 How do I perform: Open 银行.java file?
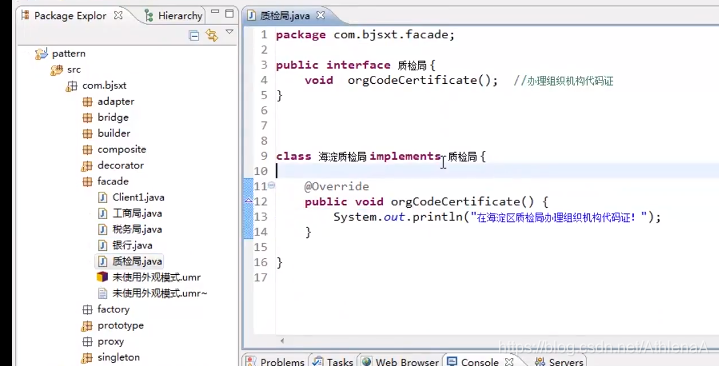pyautogui.click(x=132, y=245)
